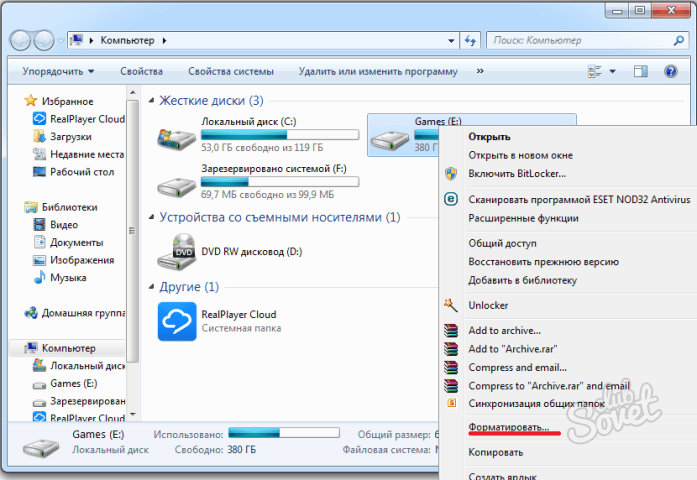The height and width of the screenshot is (480, 697).
Task: Collapse Устройства со съемными носителями group
Action: point(152,217)
